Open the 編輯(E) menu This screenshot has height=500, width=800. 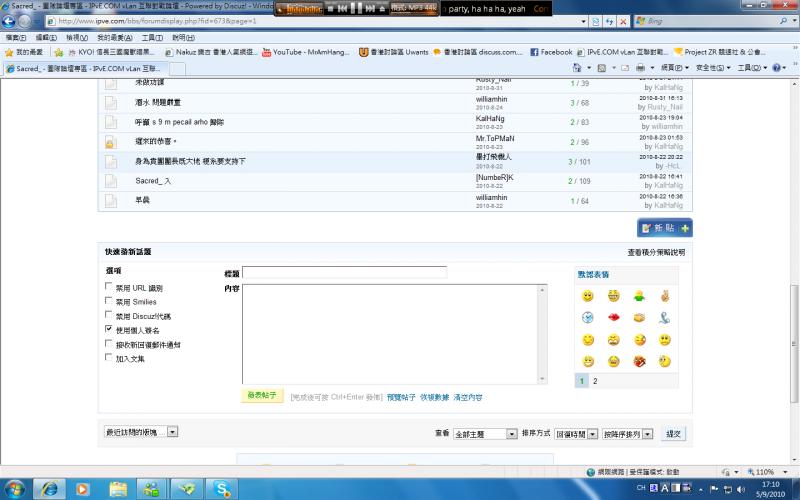46,38
